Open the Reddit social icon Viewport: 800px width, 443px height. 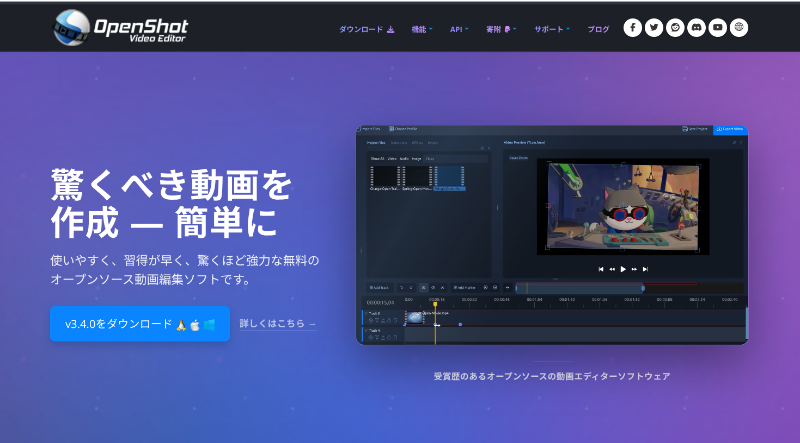click(675, 28)
